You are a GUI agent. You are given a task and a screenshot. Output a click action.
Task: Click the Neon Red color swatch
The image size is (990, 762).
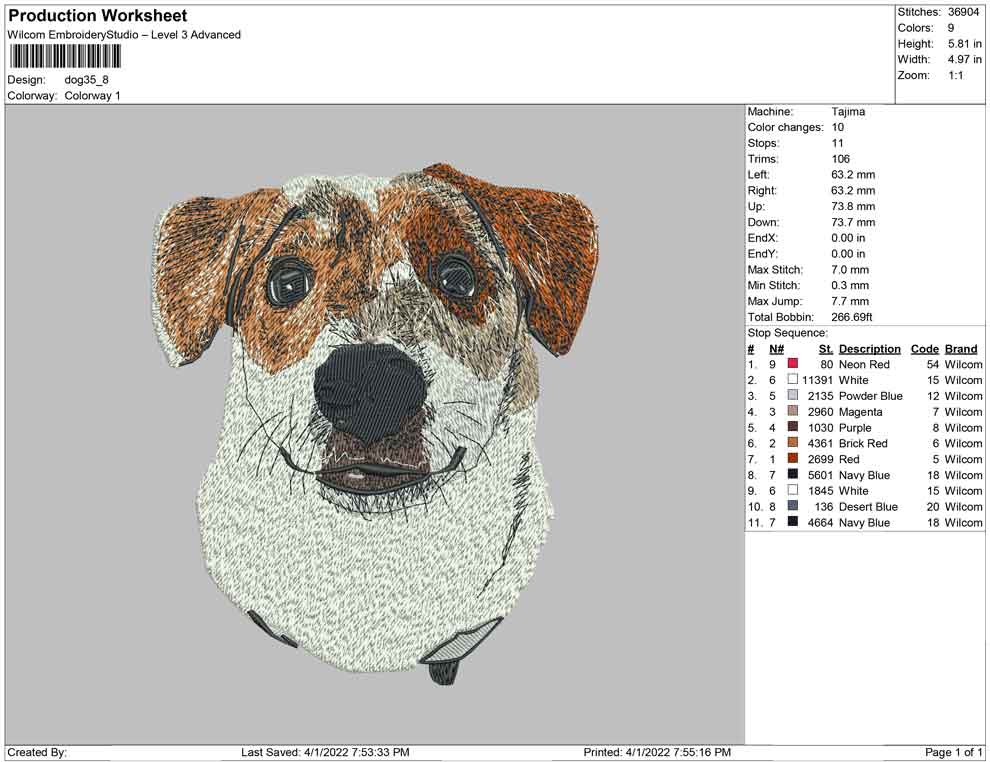click(793, 365)
